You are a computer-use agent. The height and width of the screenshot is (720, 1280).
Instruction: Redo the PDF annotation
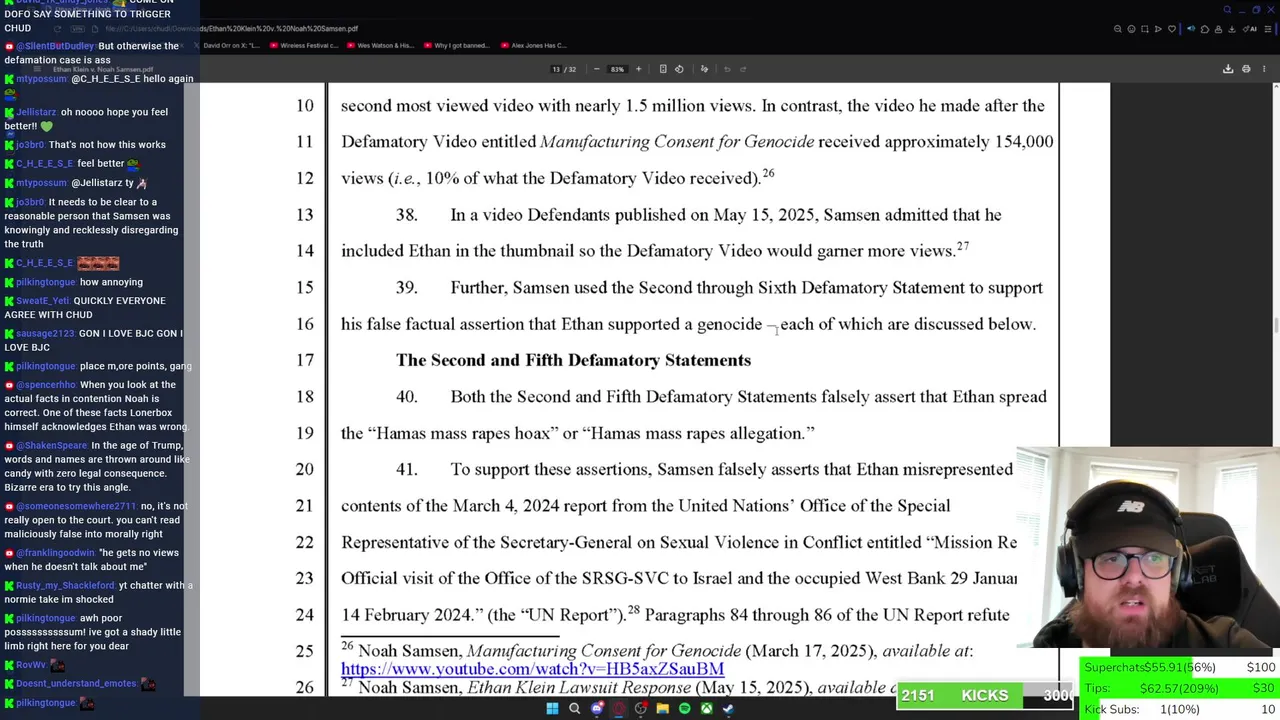tap(743, 69)
